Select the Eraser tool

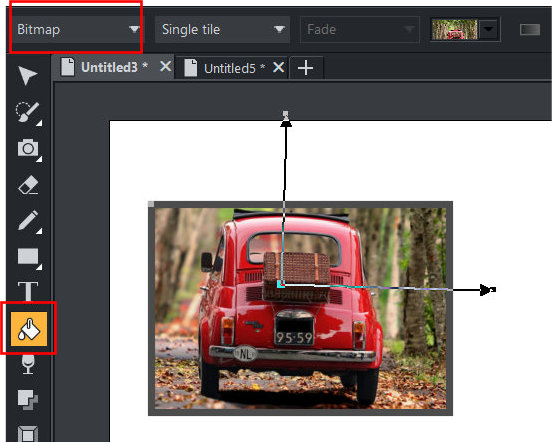[x=28, y=184]
